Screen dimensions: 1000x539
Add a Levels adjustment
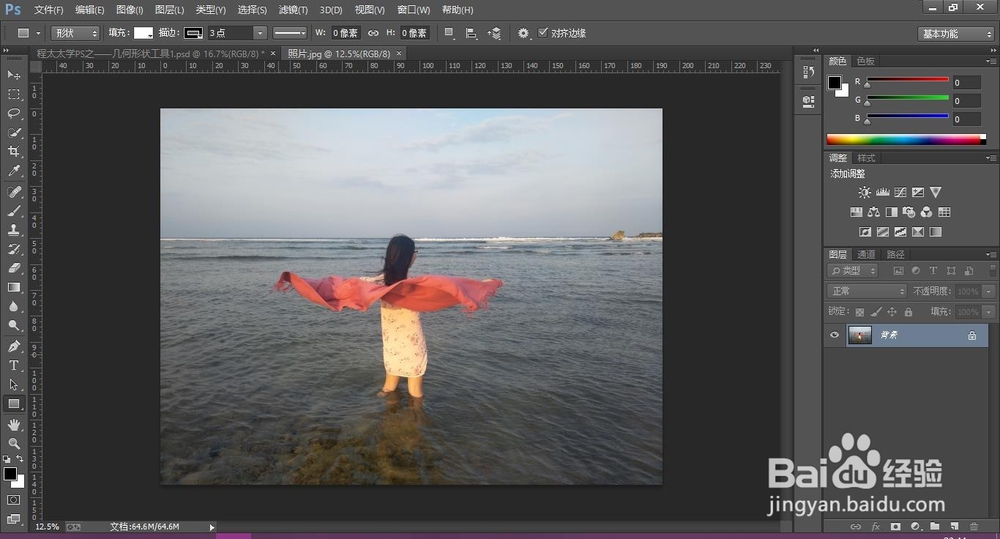[x=883, y=192]
